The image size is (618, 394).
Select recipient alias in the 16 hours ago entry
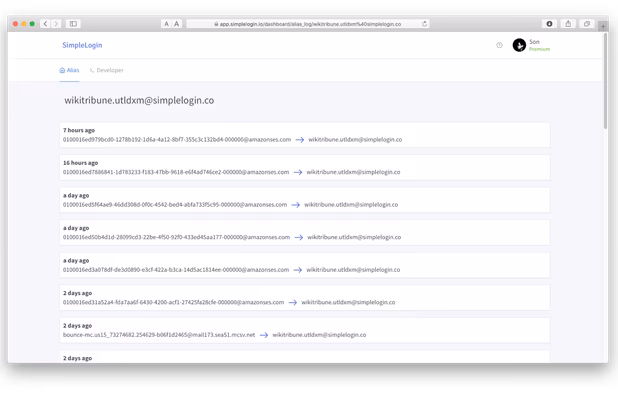[353, 172]
